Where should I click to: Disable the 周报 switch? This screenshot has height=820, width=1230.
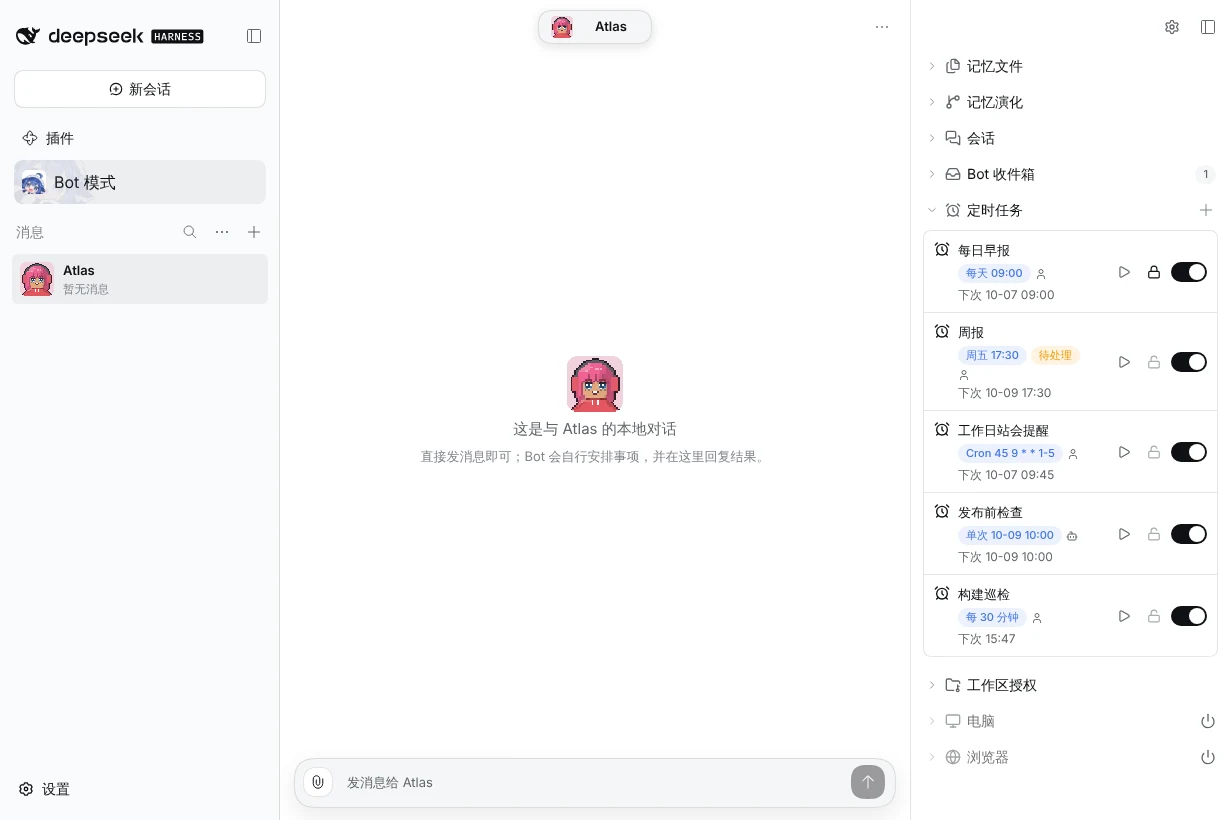[1189, 362]
